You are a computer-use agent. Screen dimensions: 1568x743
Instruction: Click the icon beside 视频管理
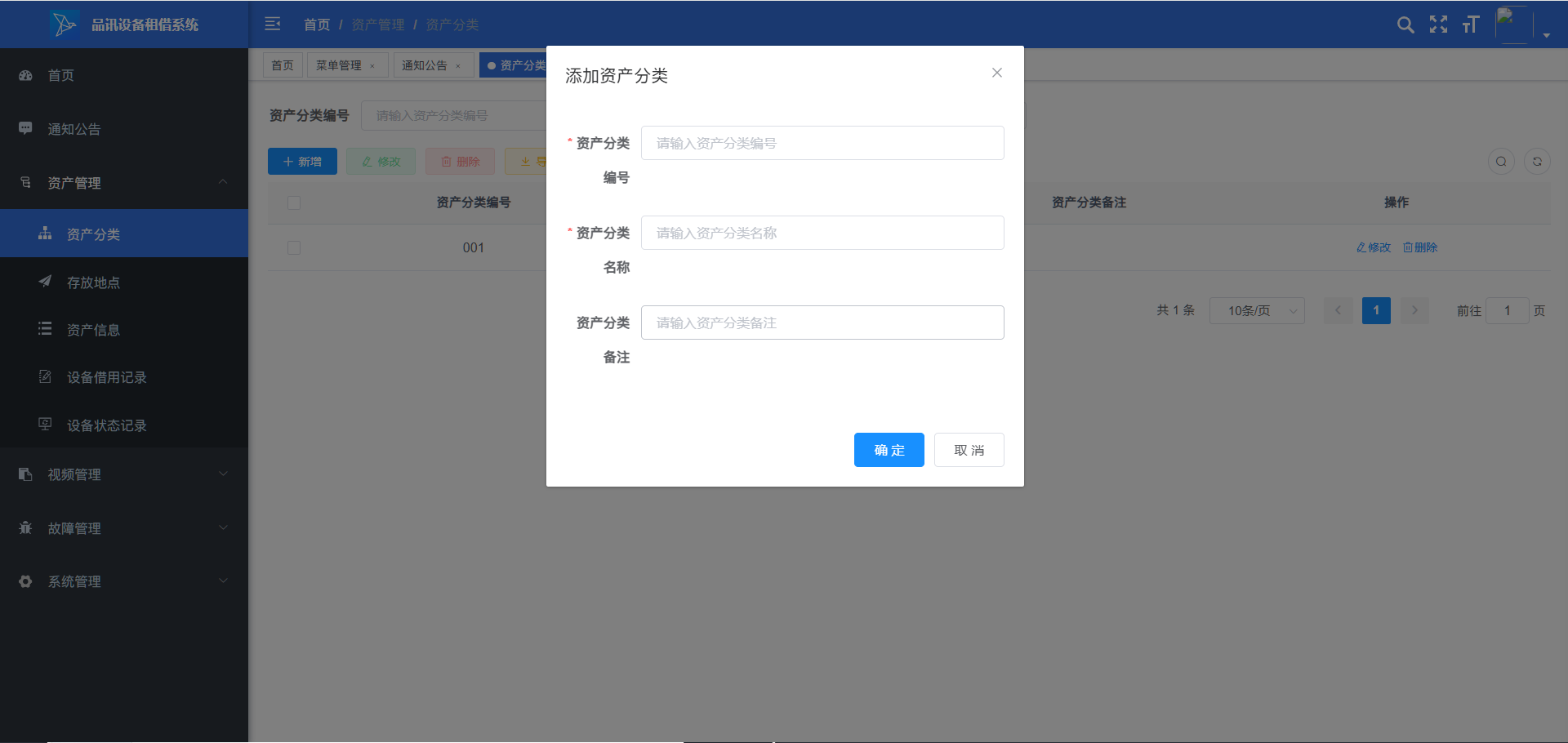pyautogui.click(x=25, y=474)
